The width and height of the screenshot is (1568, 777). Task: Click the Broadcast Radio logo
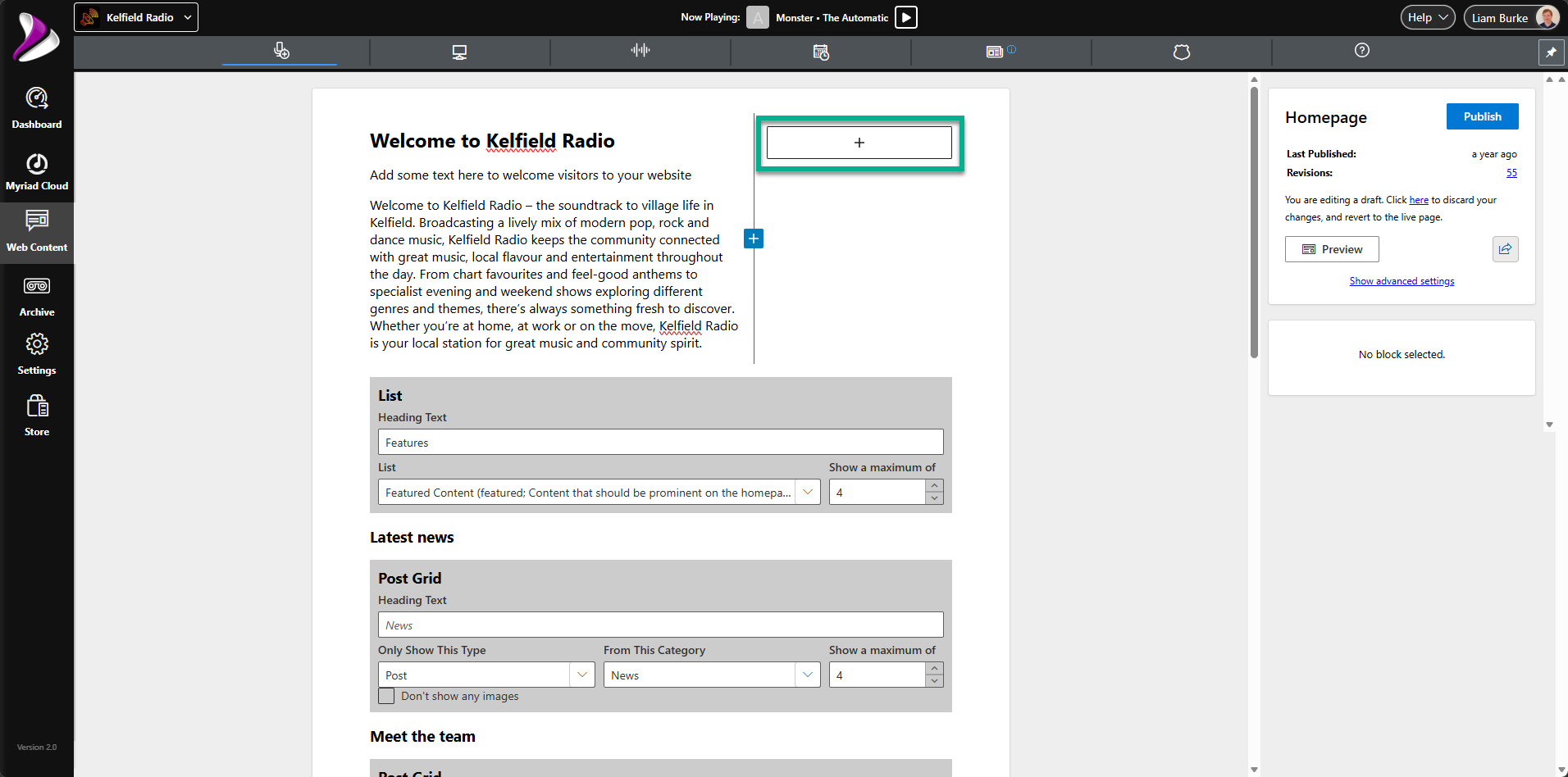36,38
